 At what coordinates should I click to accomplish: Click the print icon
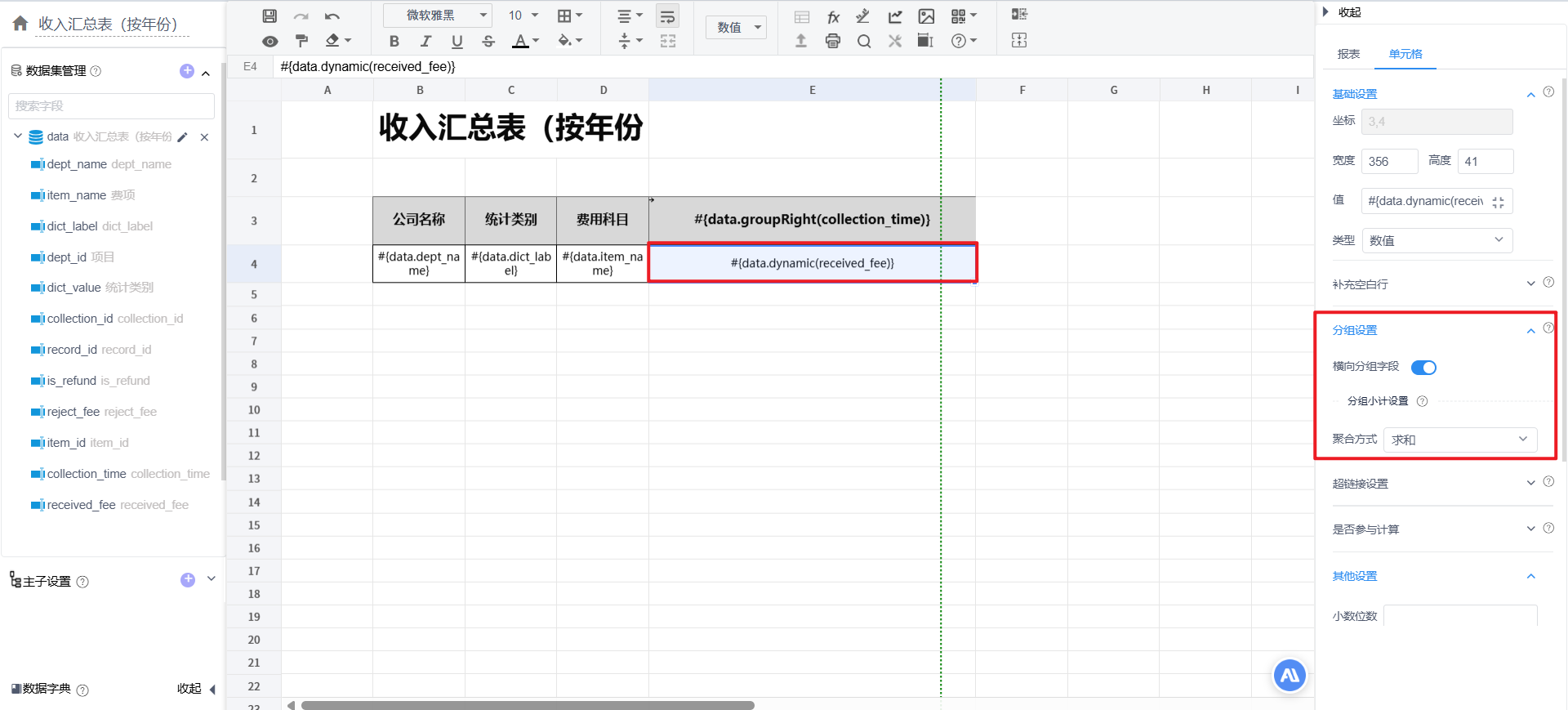pos(833,41)
